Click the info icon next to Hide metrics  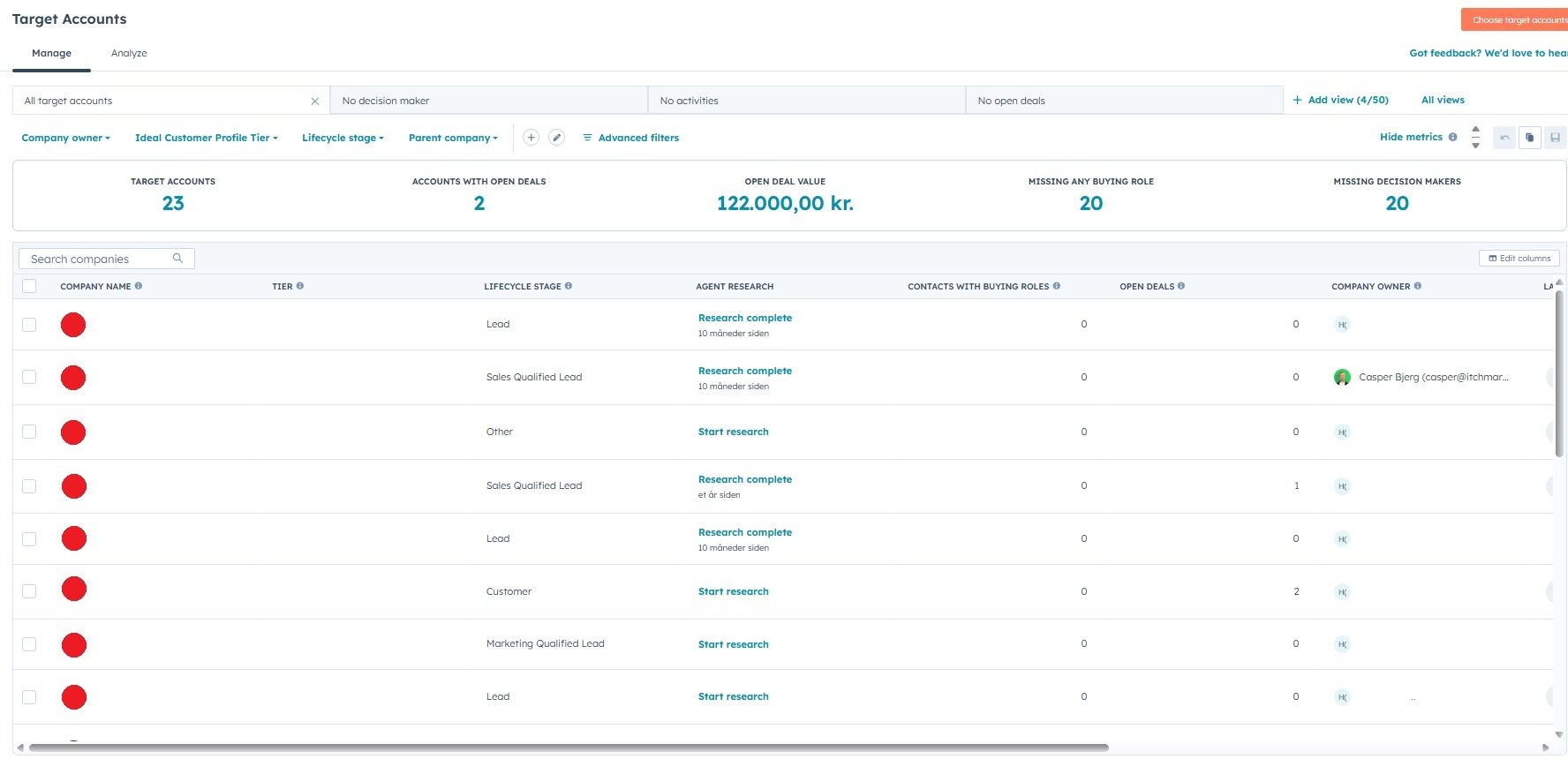[1452, 137]
